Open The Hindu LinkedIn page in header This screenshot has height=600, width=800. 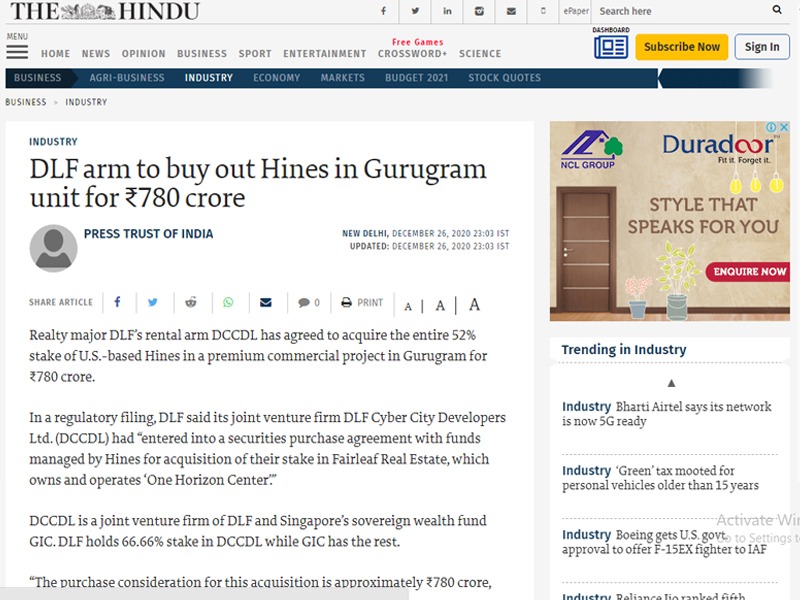coord(447,11)
